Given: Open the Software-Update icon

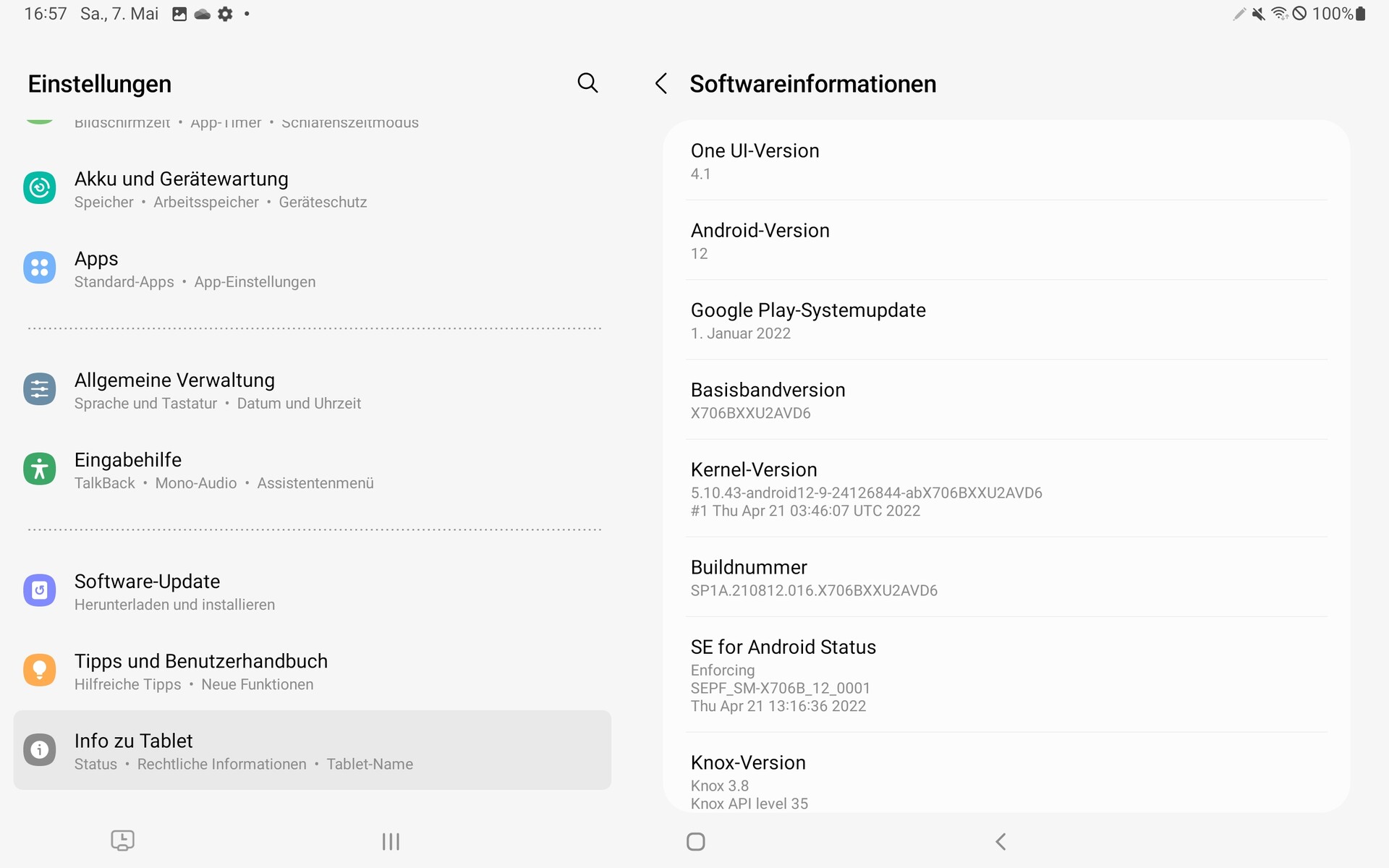Looking at the screenshot, I should tap(40, 591).
